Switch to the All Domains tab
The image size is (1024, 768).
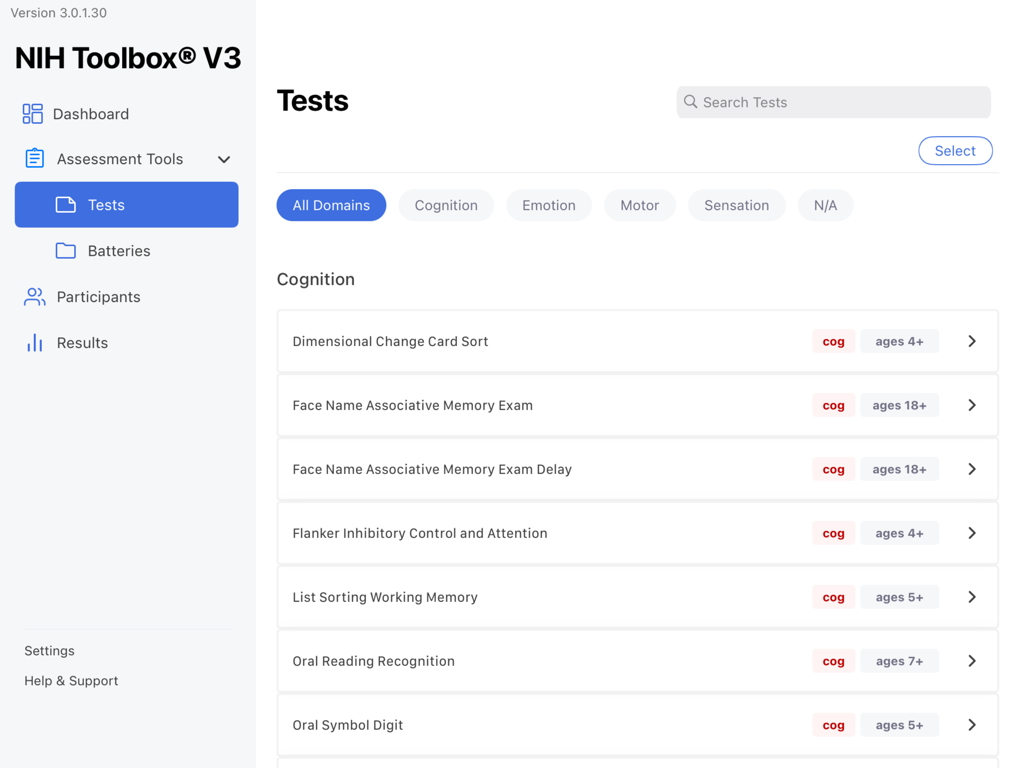331,205
